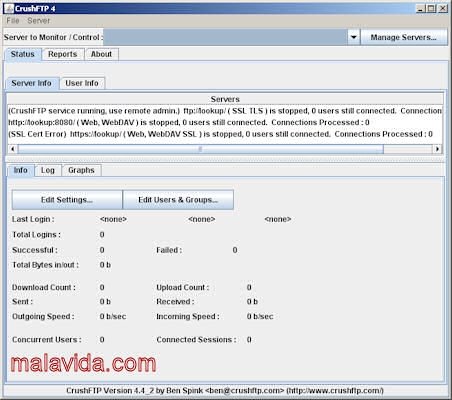Screen dimensions: 452x400
Task: Open the About tab
Action: tap(101, 54)
